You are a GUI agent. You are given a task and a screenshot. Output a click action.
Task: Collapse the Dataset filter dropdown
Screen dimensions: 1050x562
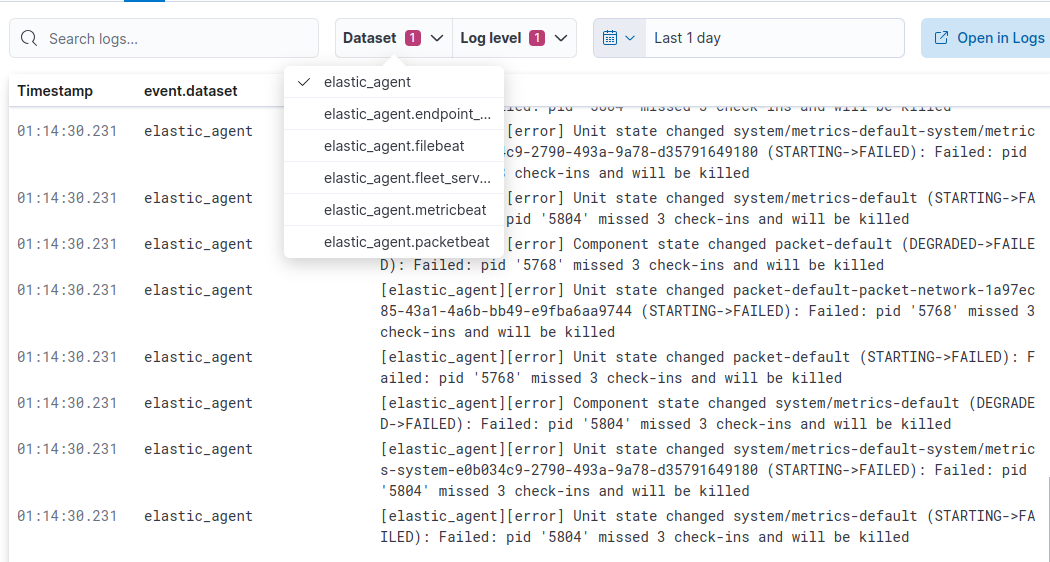[x=436, y=38]
